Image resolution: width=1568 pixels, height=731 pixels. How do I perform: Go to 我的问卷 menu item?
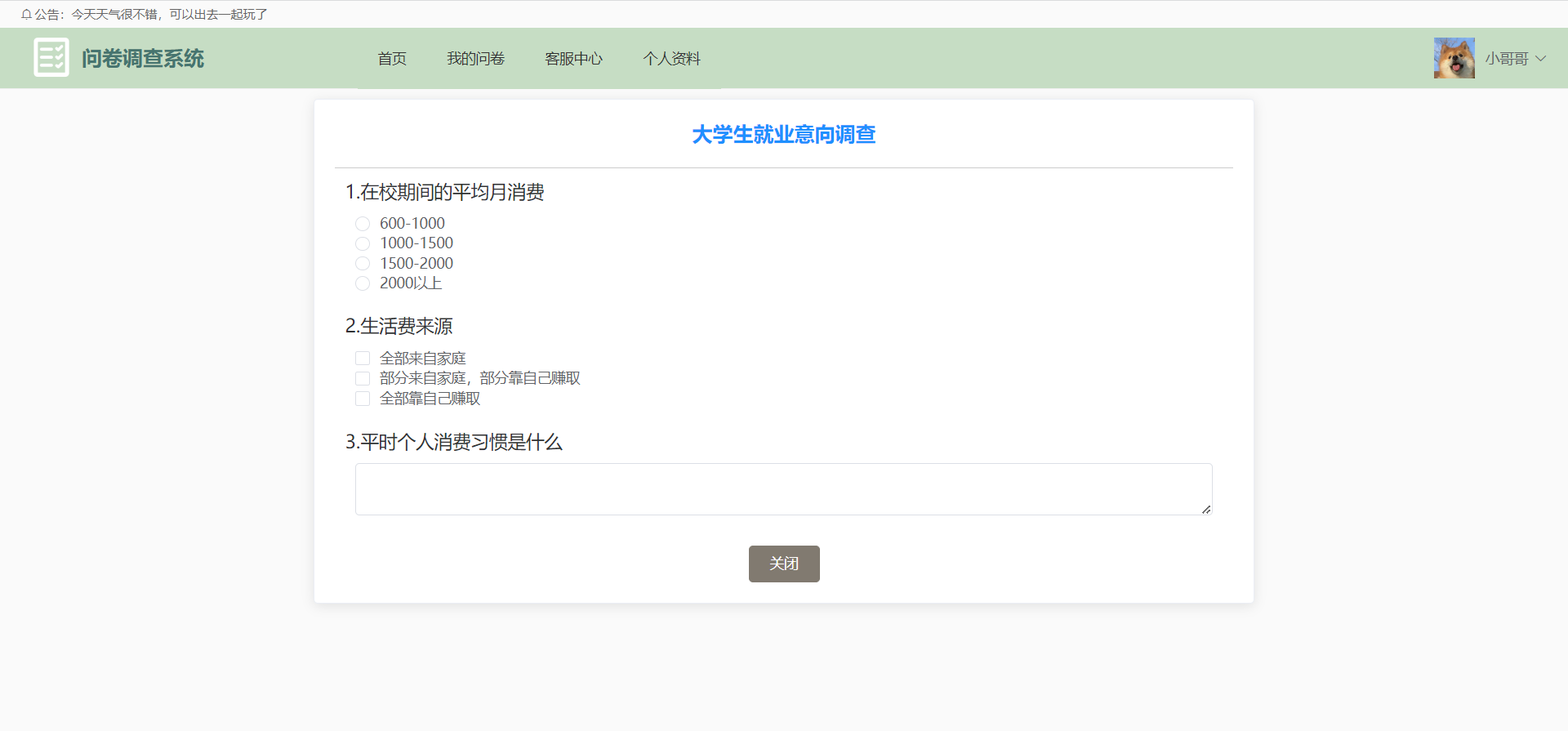(475, 59)
